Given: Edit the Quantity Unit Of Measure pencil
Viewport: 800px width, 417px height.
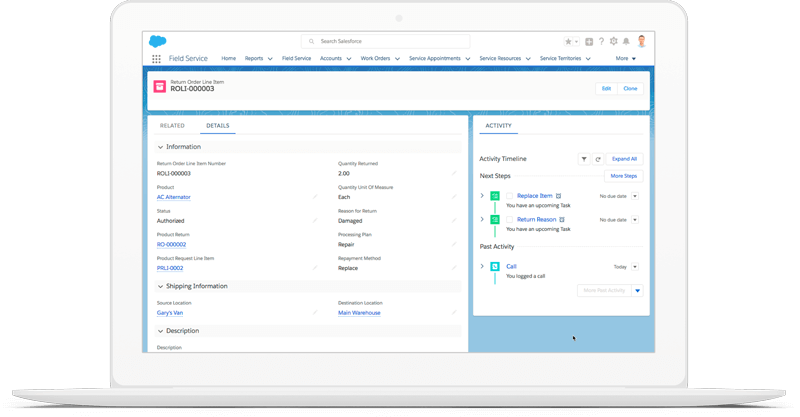Looking at the screenshot, I should tap(454, 197).
